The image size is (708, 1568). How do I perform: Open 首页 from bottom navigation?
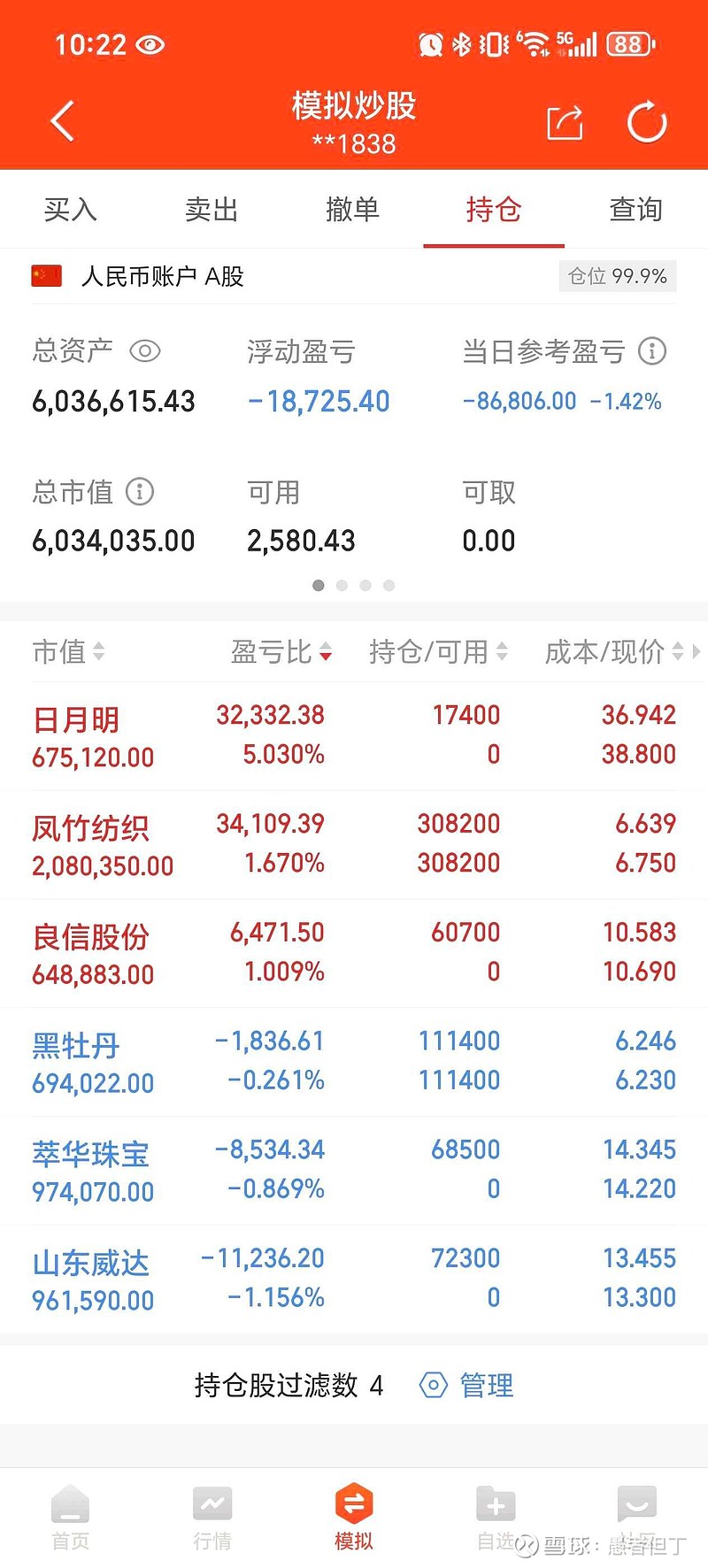tap(71, 1516)
